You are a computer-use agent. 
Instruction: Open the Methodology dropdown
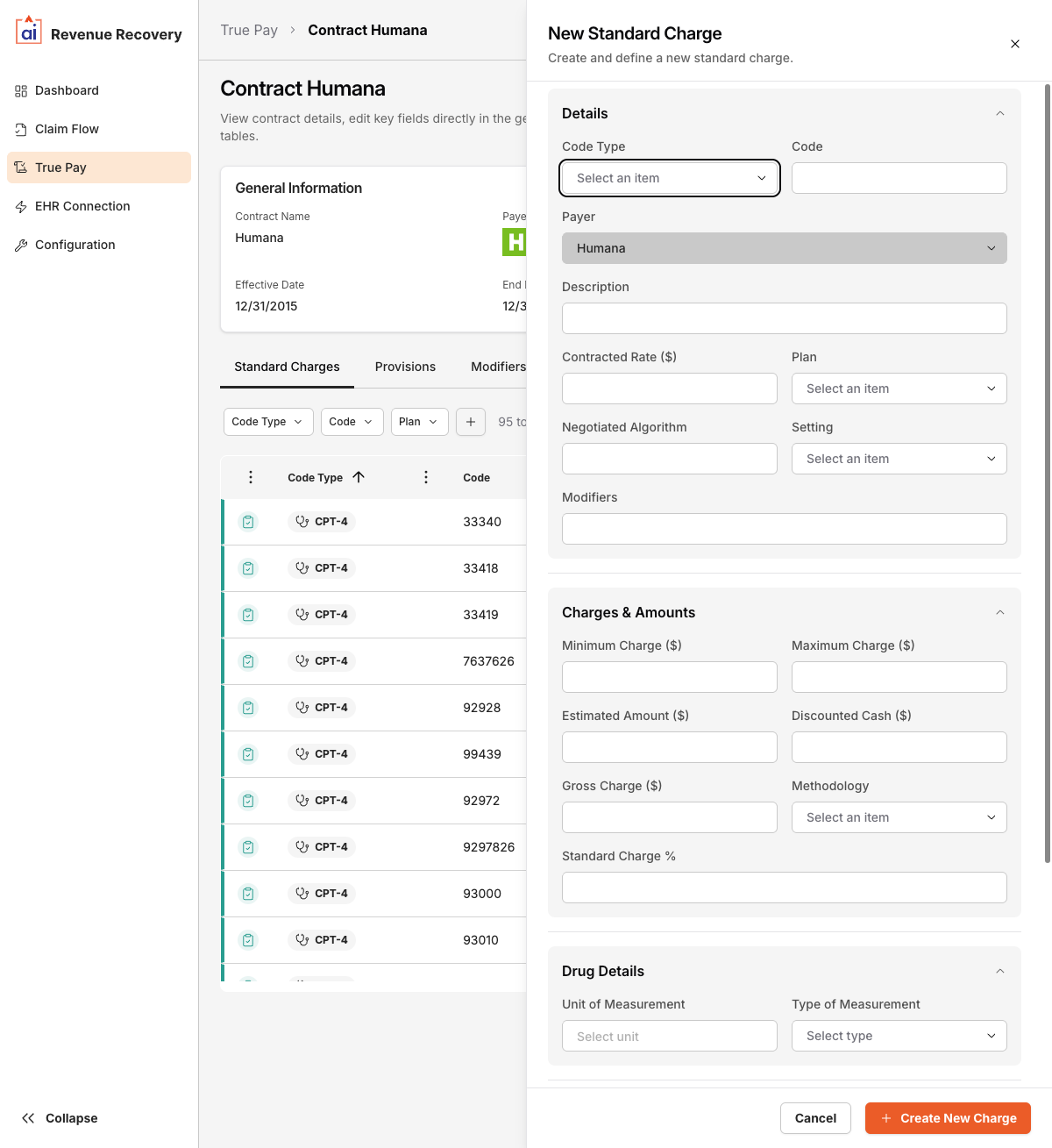click(899, 816)
